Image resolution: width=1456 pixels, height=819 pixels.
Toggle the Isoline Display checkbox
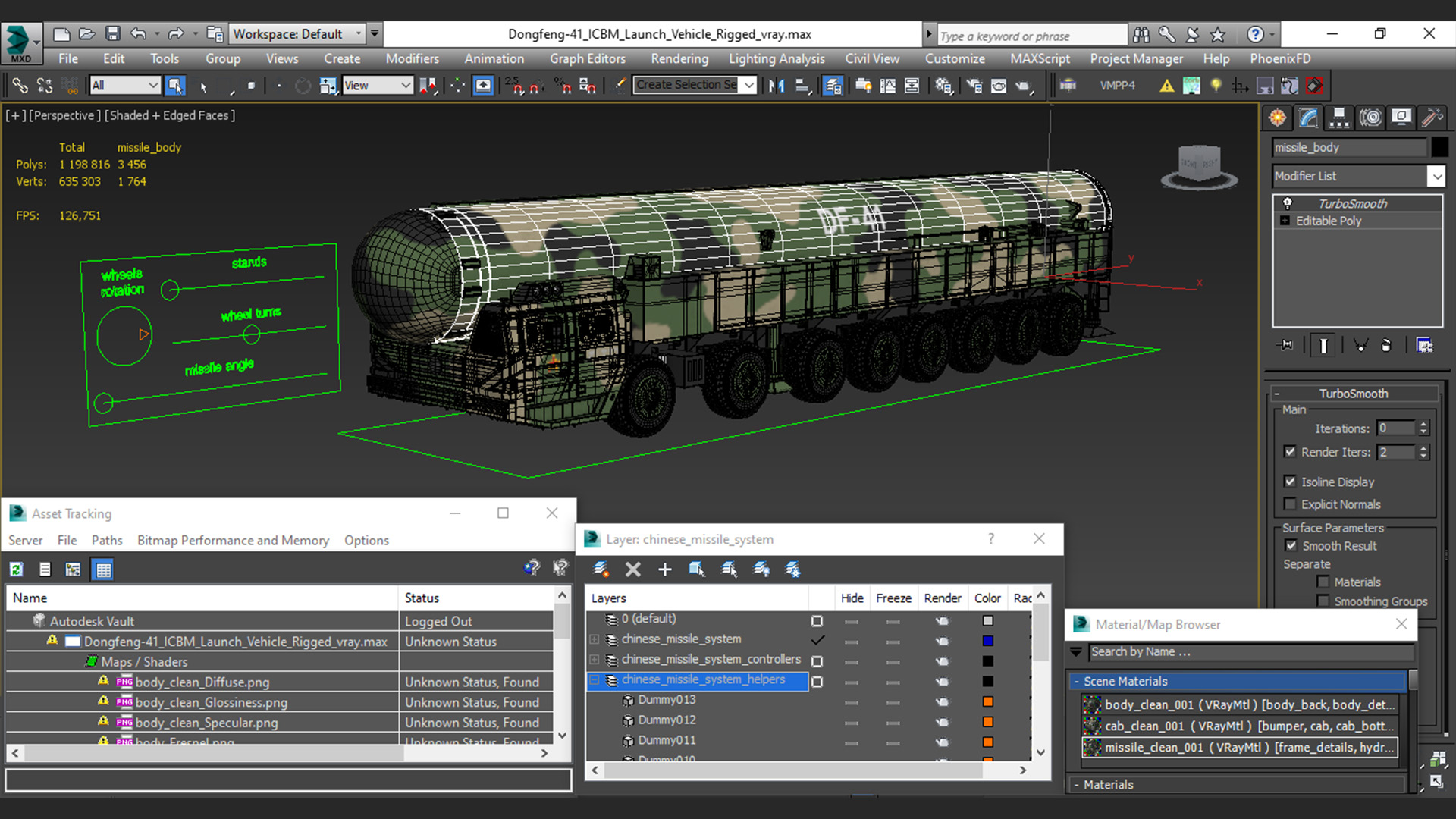click(1290, 482)
